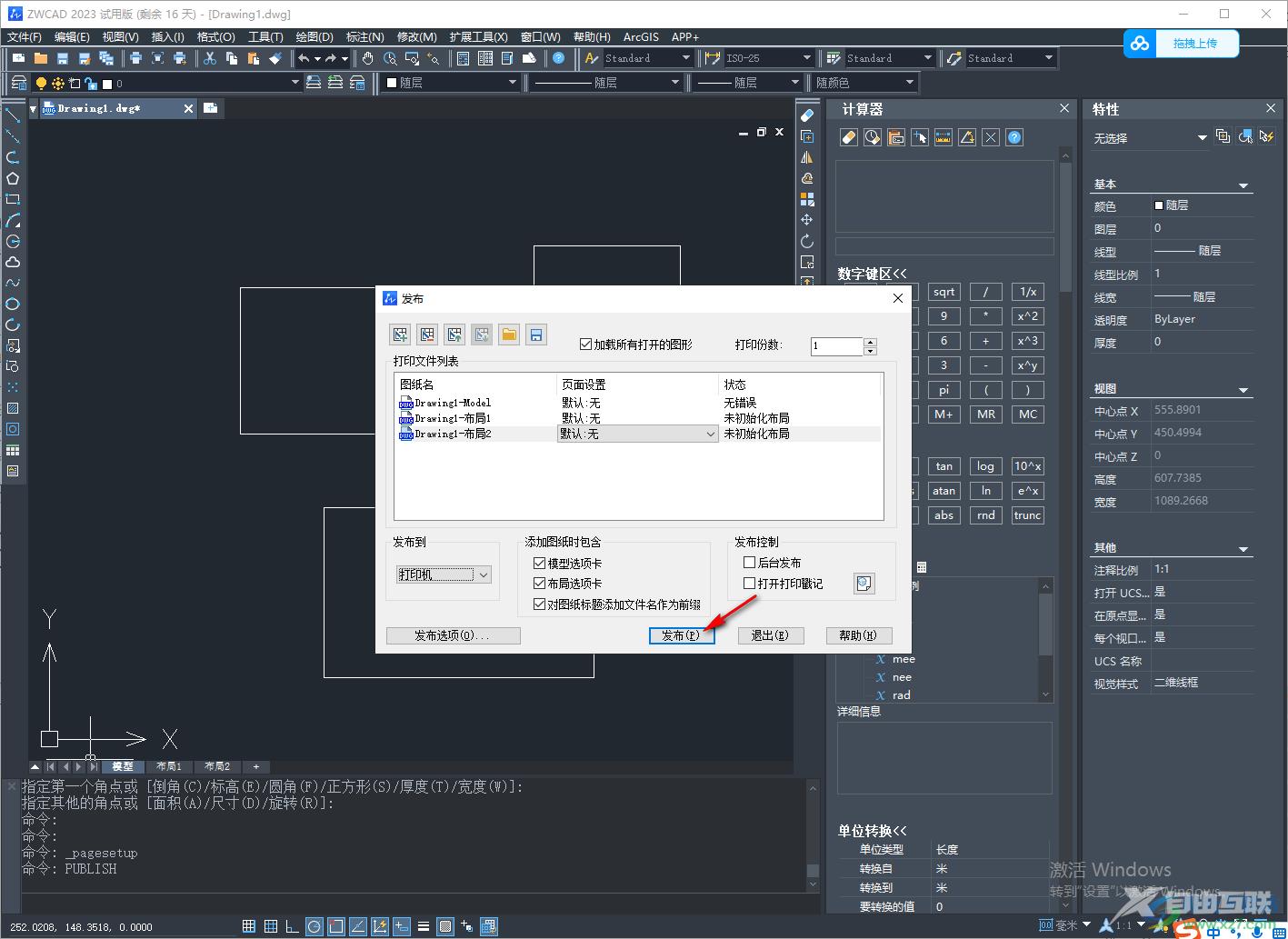This screenshot has width=1288, height=939.
Task: Select the Ellipse tool in draw toolbar
Action: tap(13, 304)
